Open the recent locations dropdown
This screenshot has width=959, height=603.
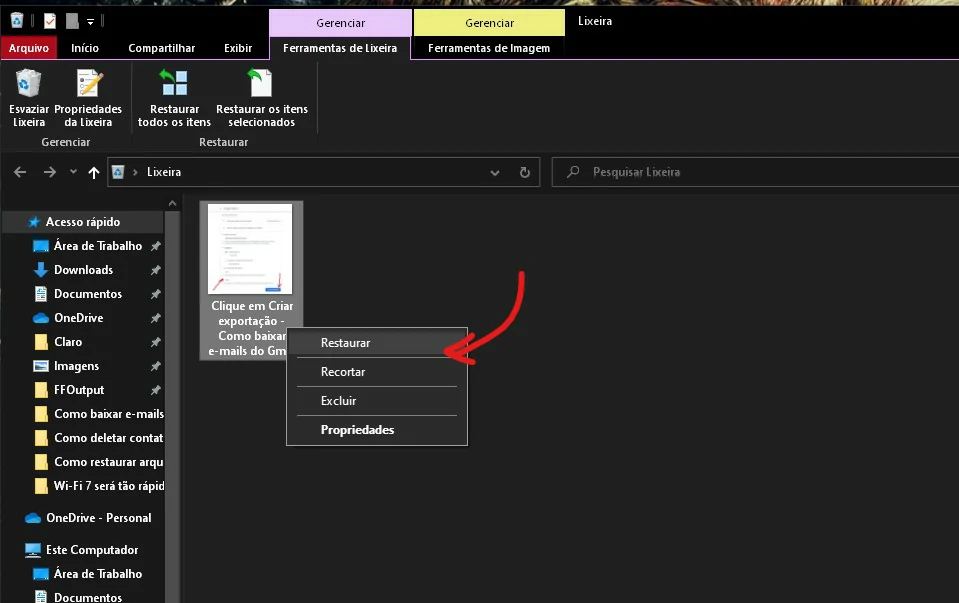(x=73, y=172)
